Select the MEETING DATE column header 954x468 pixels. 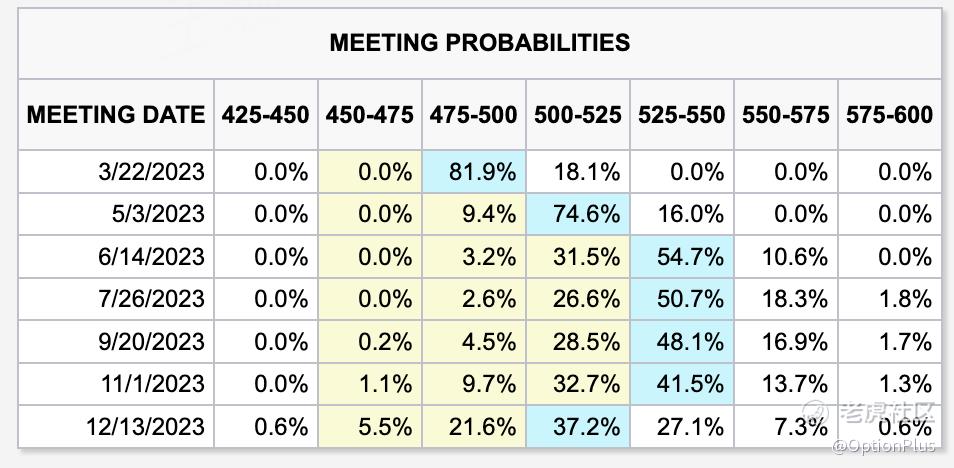[x=115, y=115]
